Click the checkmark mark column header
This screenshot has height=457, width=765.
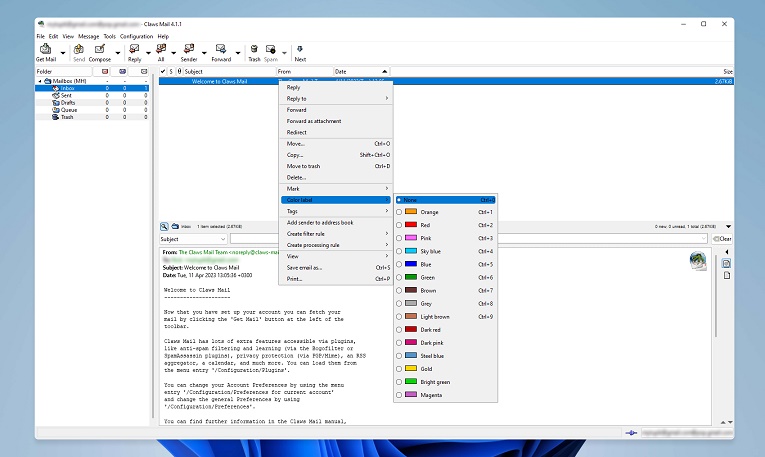click(x=163, y=71)
